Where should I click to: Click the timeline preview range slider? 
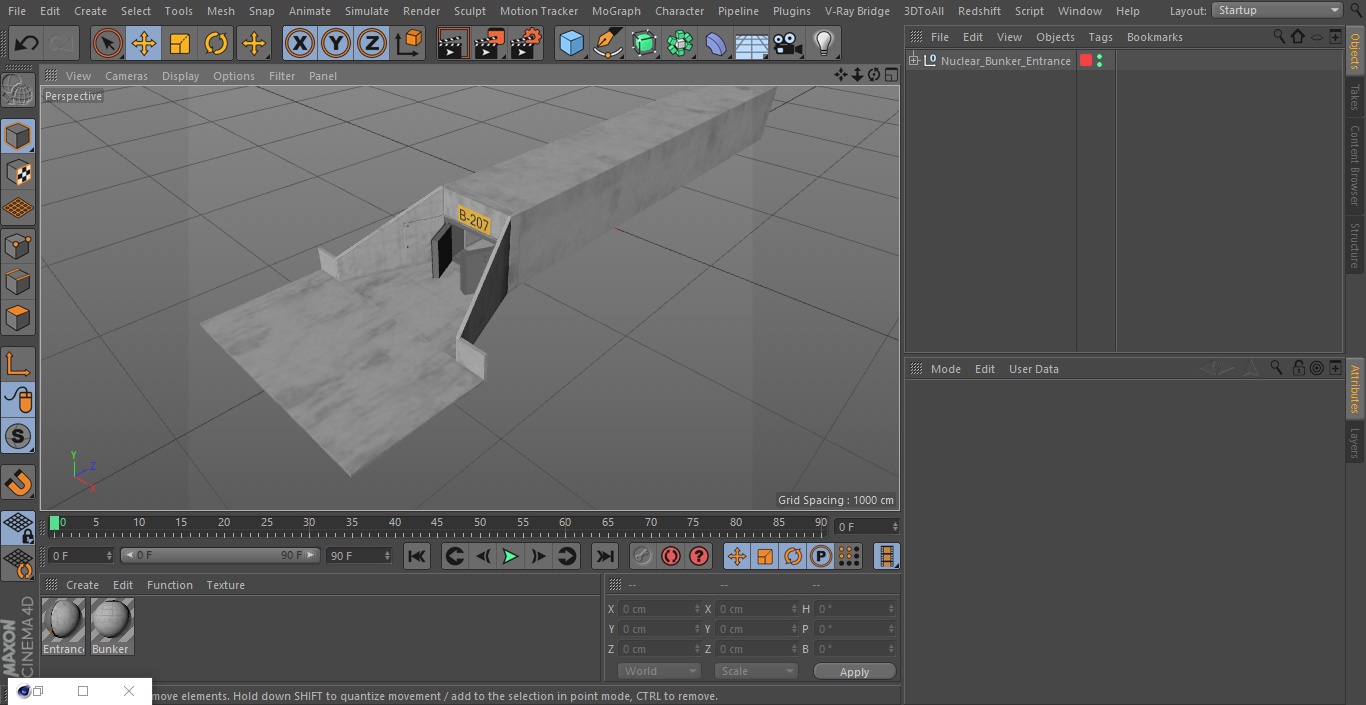(220, 555)
